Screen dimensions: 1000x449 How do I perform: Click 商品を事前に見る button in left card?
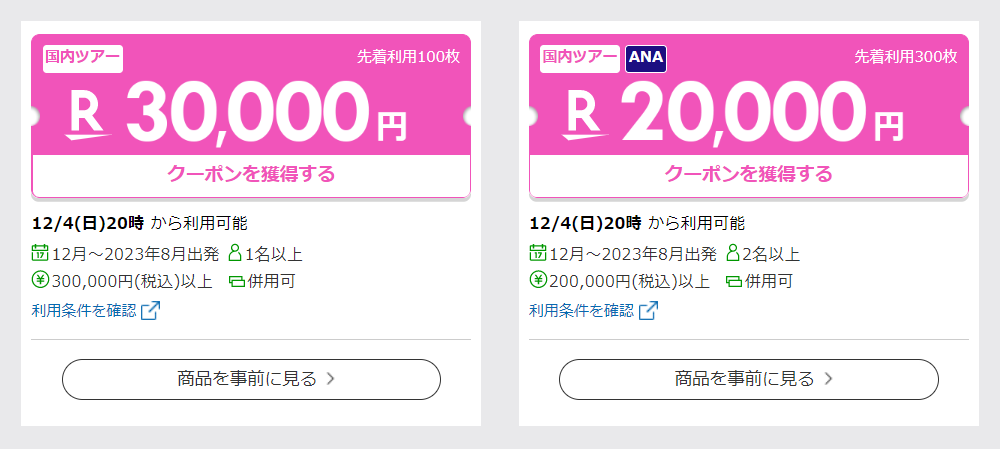click(251, 379)
